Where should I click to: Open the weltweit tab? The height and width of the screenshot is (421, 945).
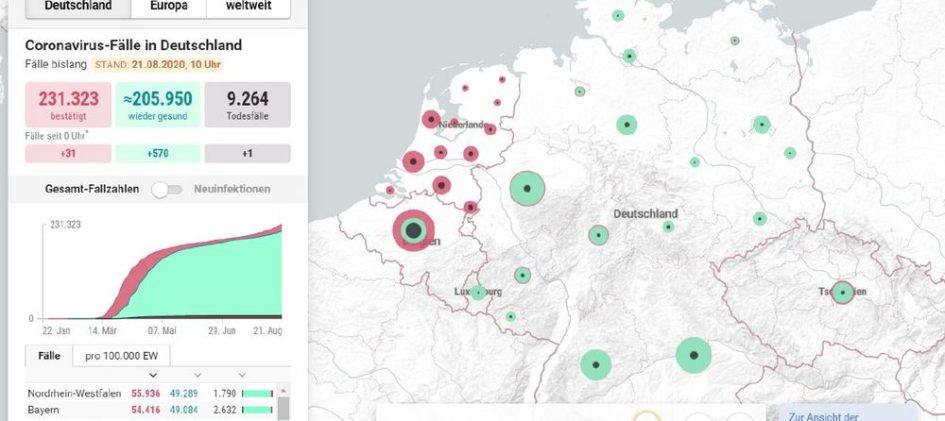coord(249,5)
